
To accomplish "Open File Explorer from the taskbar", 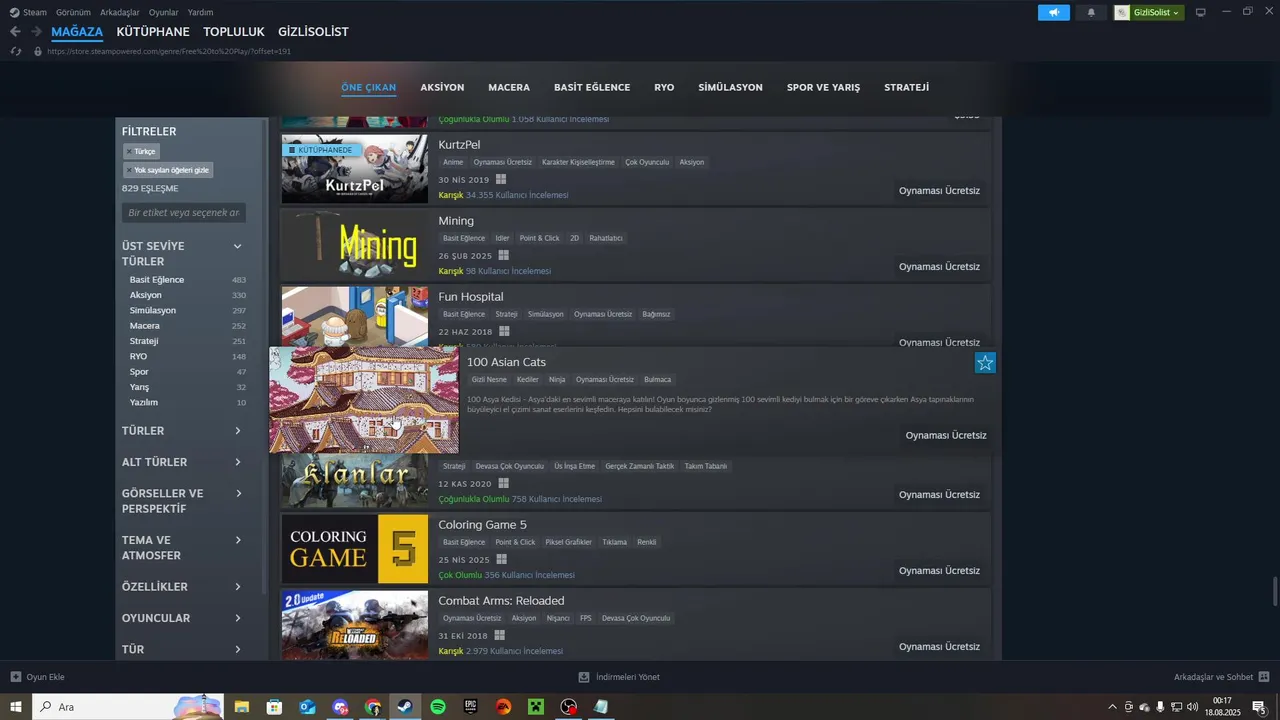I will pyautogui.click(x=241, y=707).
